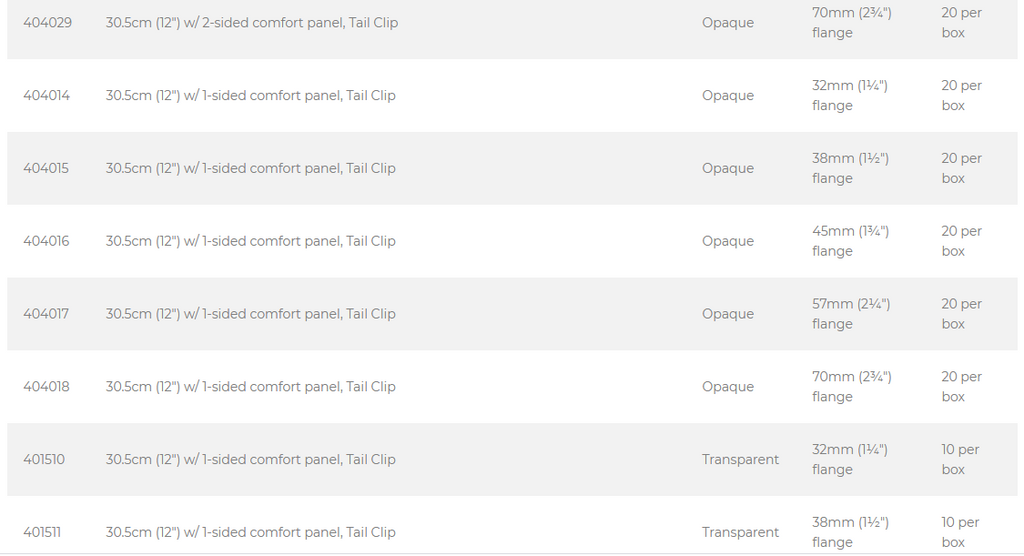Click the Transparent cell in row 401511
Image resolution: width=1024 pixels, height=556 pixels.
tap(740, 533)
